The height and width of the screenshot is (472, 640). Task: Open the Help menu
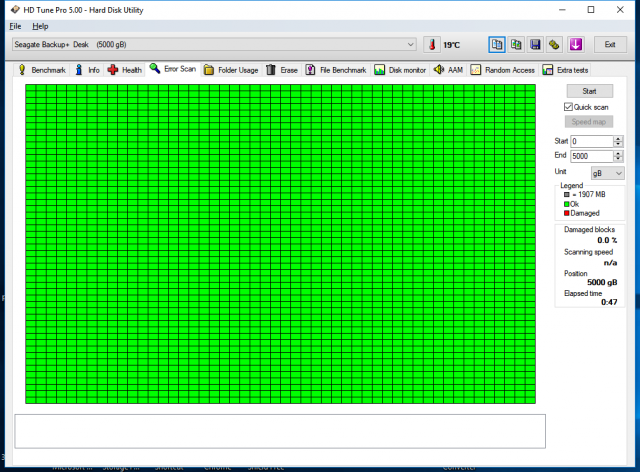(40, 26)
